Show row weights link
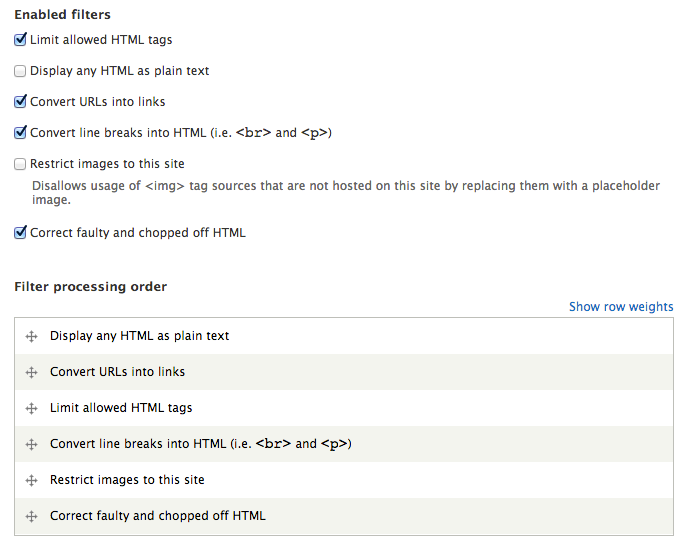Viewport: 688px width, 547px height. tap(621, 307)
